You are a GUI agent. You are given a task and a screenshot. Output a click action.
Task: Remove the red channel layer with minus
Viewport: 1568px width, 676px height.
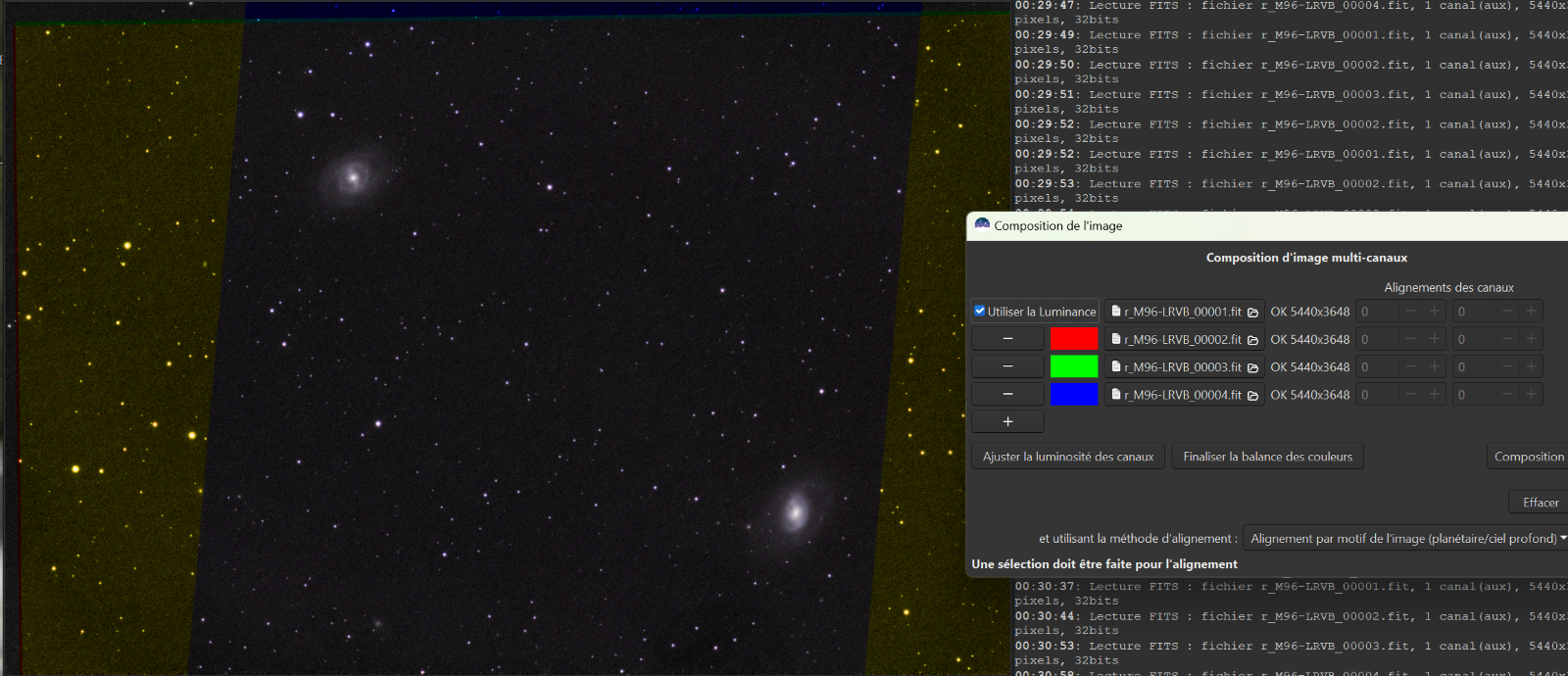[1007, 339]
